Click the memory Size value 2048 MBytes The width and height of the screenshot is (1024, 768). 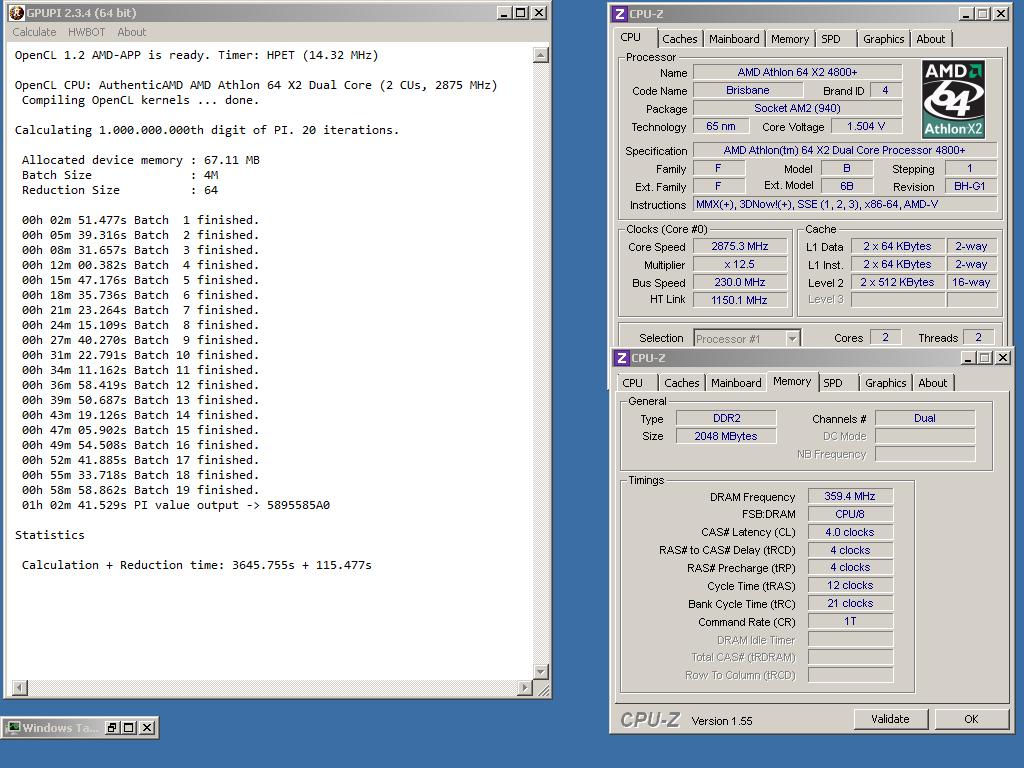click(x=726, y=436)
